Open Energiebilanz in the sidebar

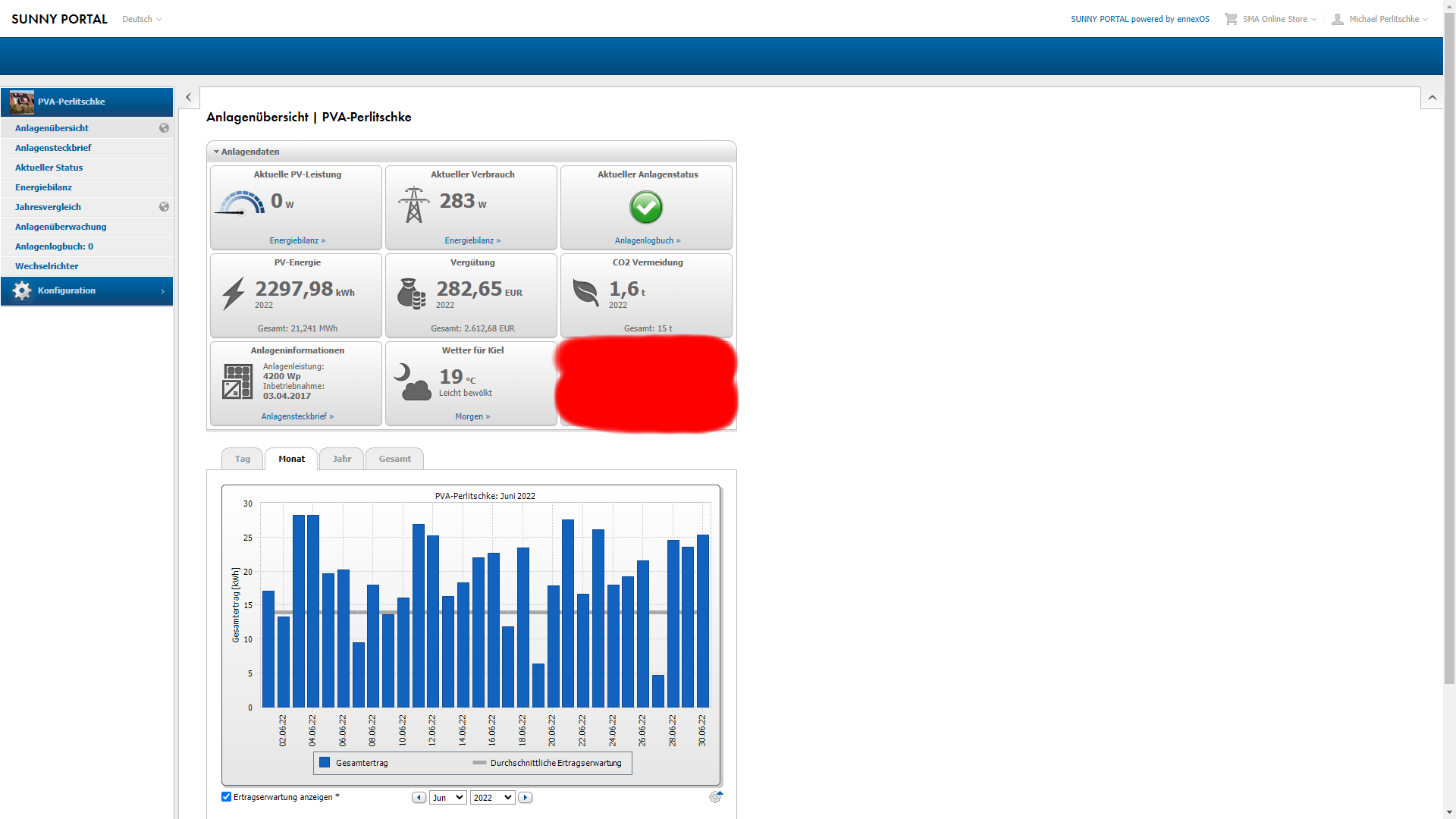tap(43, 187)
